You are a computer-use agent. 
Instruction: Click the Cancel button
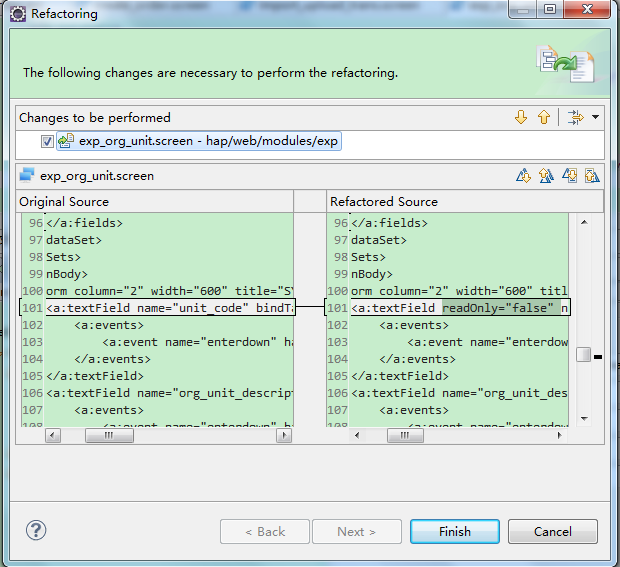pyautogui.click(x=552, y=531)
